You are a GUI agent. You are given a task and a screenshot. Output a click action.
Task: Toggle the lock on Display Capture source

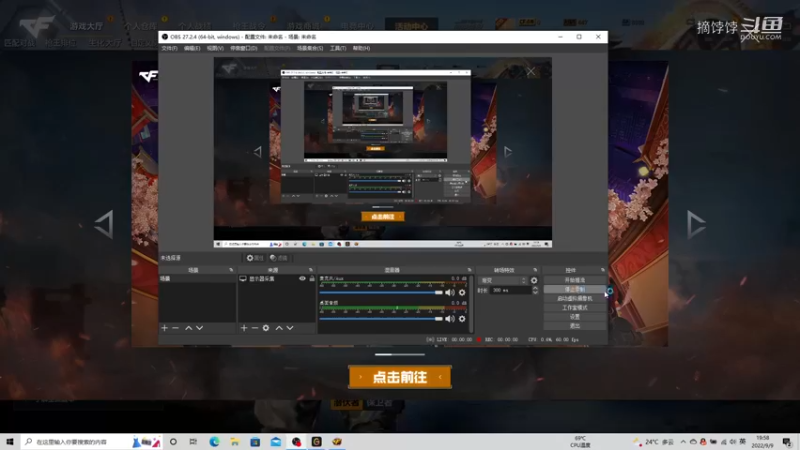point(312,279)
